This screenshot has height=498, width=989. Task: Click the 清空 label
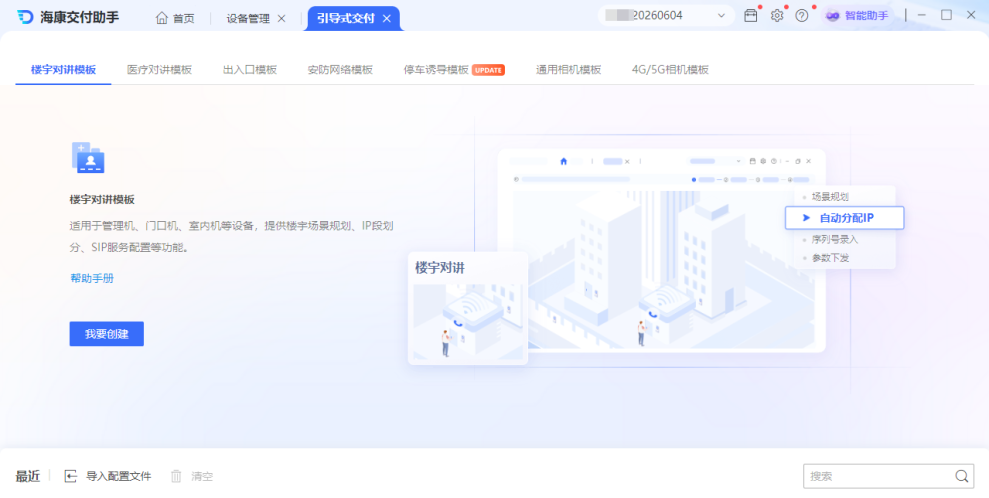(202, 477)
